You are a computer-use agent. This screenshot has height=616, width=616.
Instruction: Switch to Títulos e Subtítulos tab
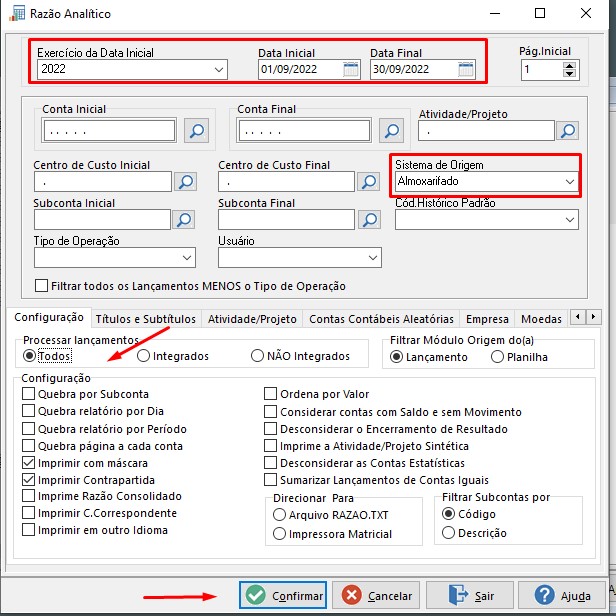pos(146,319)
